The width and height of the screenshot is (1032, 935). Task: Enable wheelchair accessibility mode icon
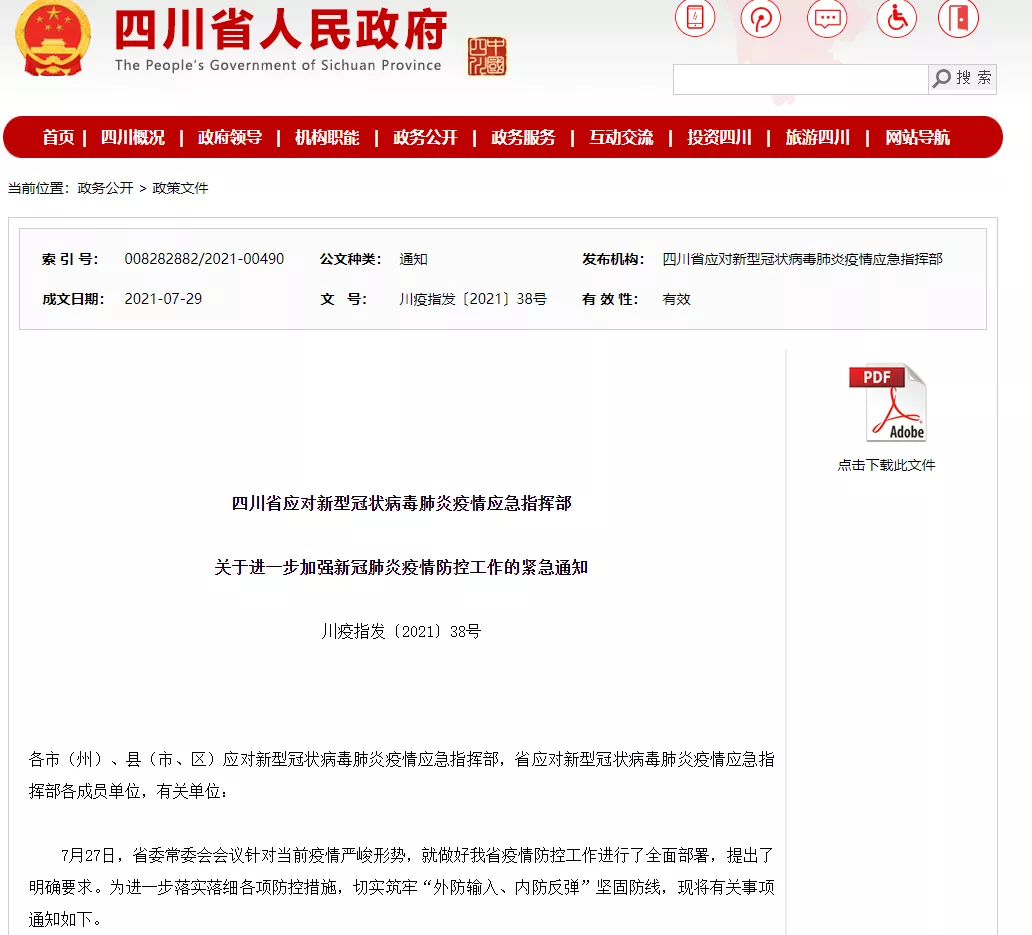(896, 18)
